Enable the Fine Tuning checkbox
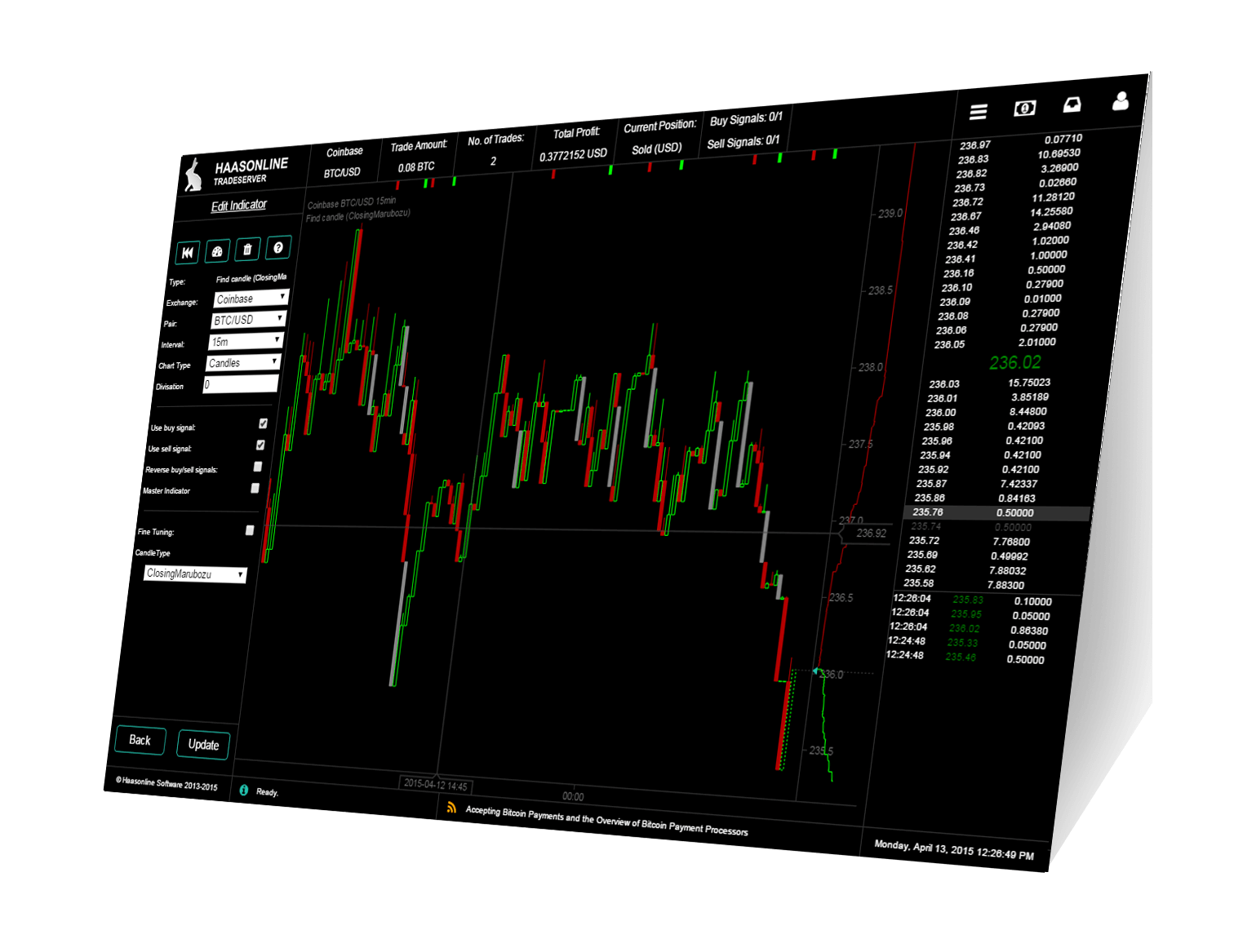This screenshot has height=952, width=1234. 250,530
